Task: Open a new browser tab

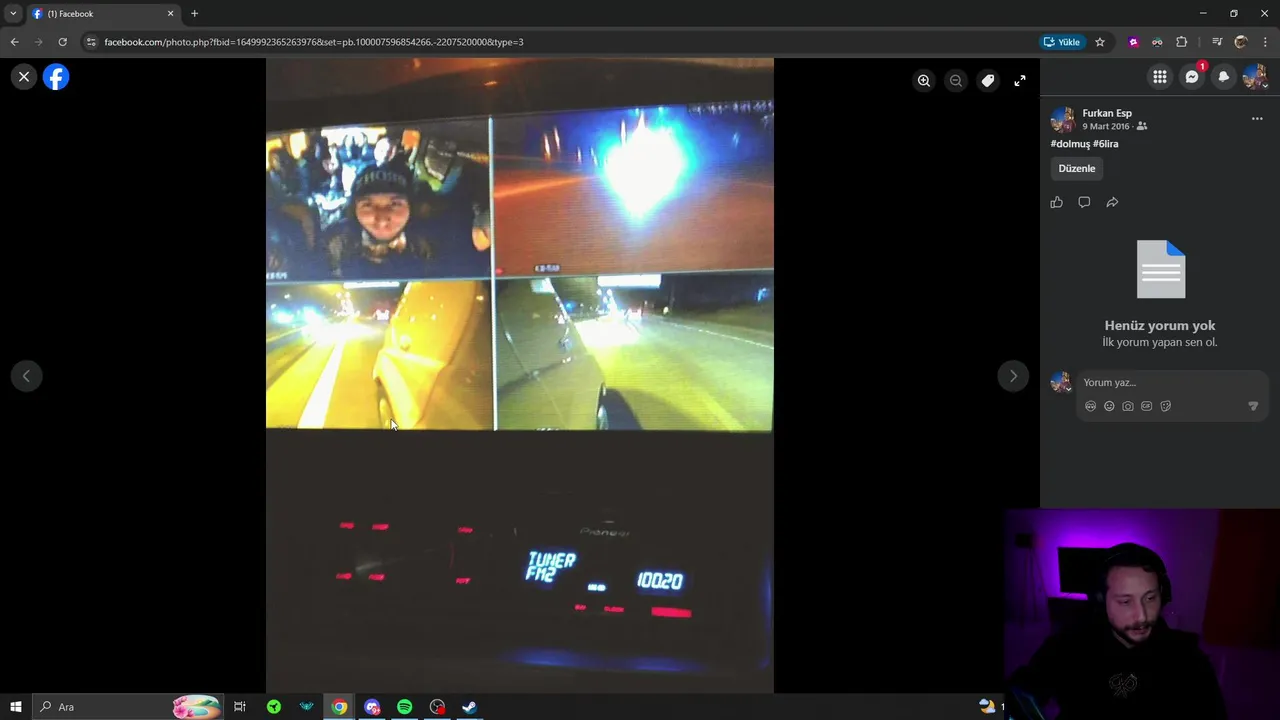Action: coord(194,14)
